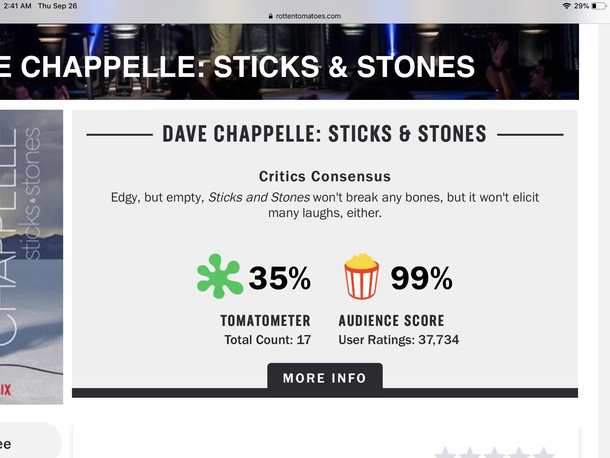Tap the battery indicator icon
This screenshot has width=610, height=458.
point(599,6)
